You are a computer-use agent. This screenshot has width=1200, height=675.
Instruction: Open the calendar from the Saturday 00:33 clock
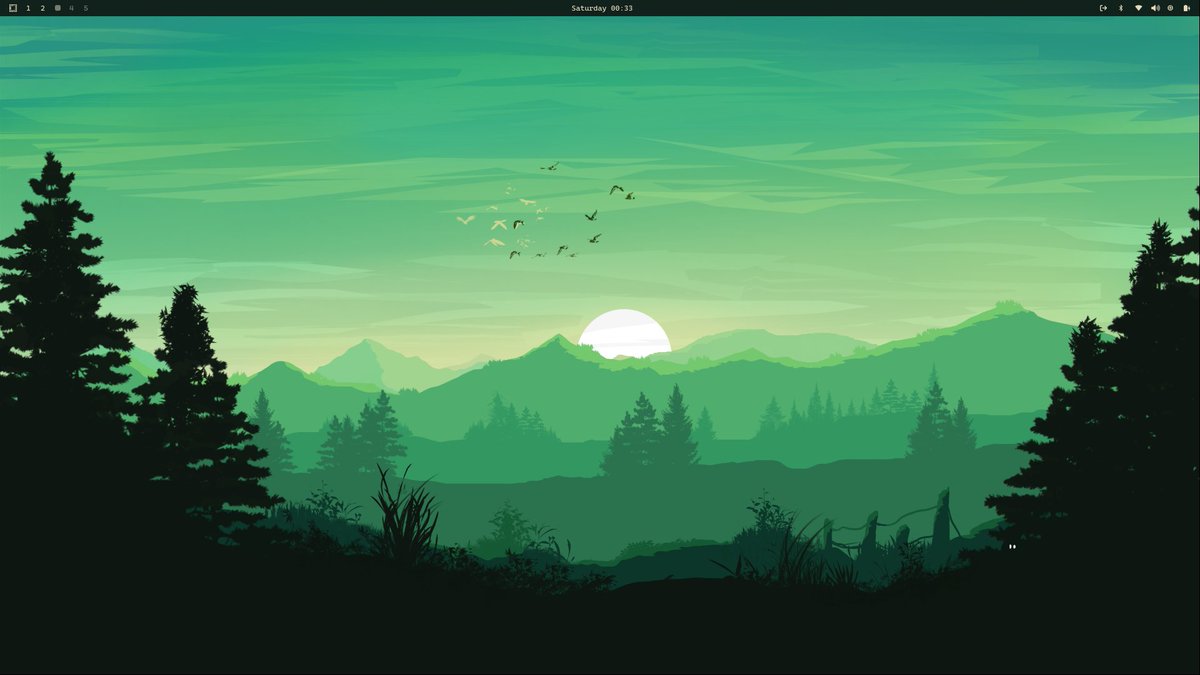click(x=602, y=8)
